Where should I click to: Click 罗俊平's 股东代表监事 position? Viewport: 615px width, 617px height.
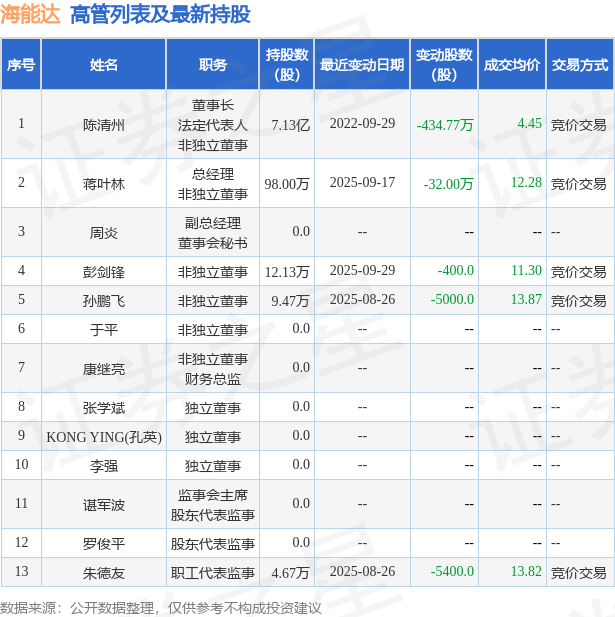[x=212, y=544]
